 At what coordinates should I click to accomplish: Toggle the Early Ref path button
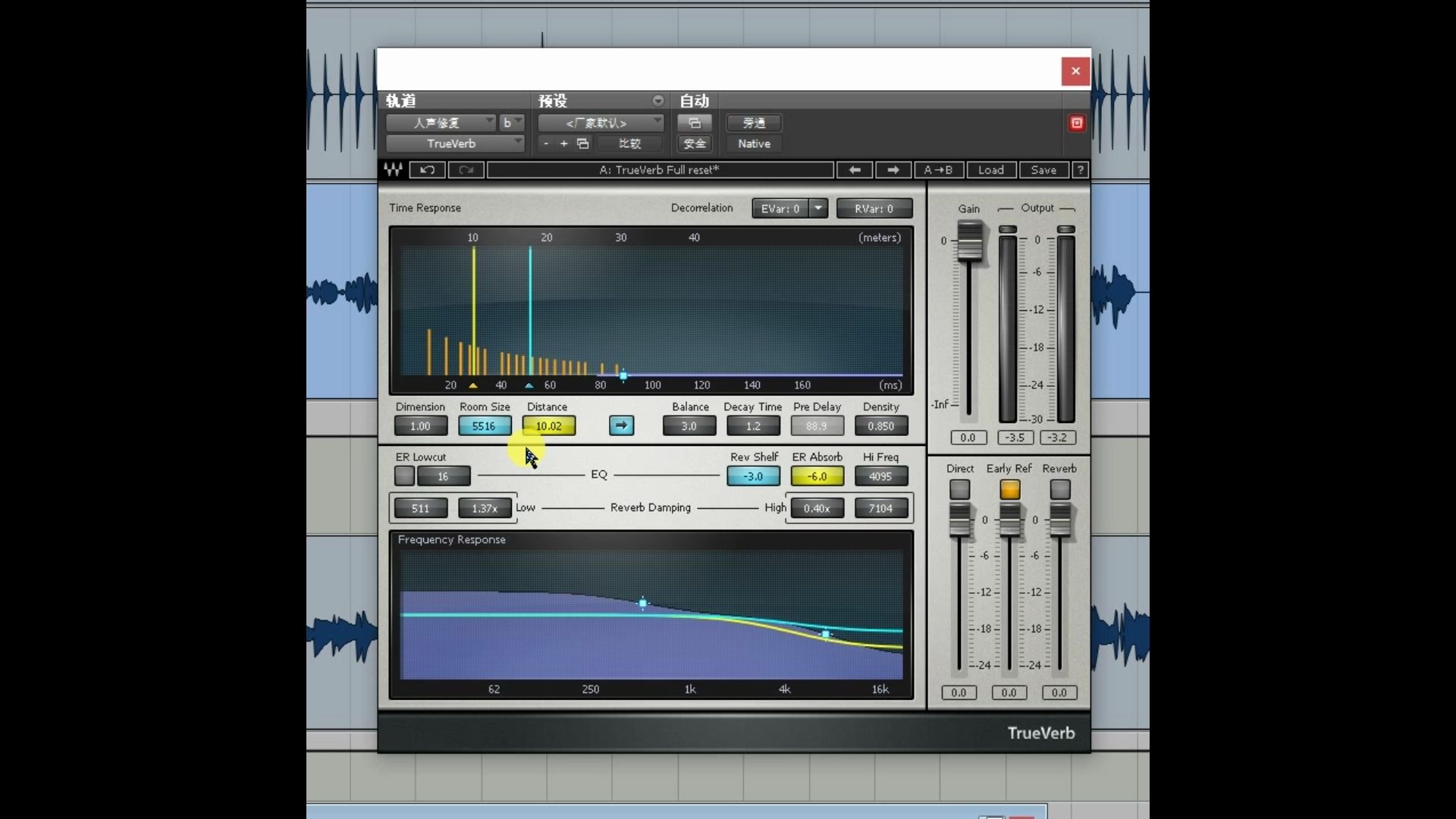coord(1009,490)
